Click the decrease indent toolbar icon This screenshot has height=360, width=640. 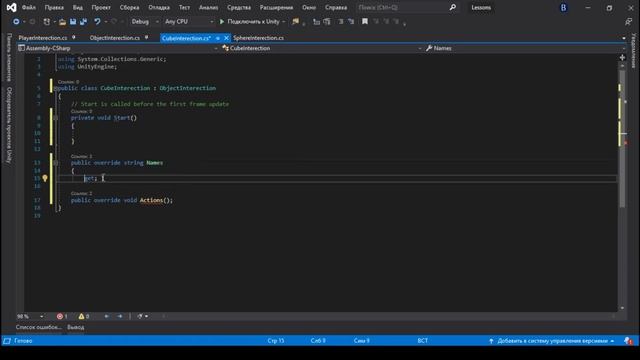point(340,22)
